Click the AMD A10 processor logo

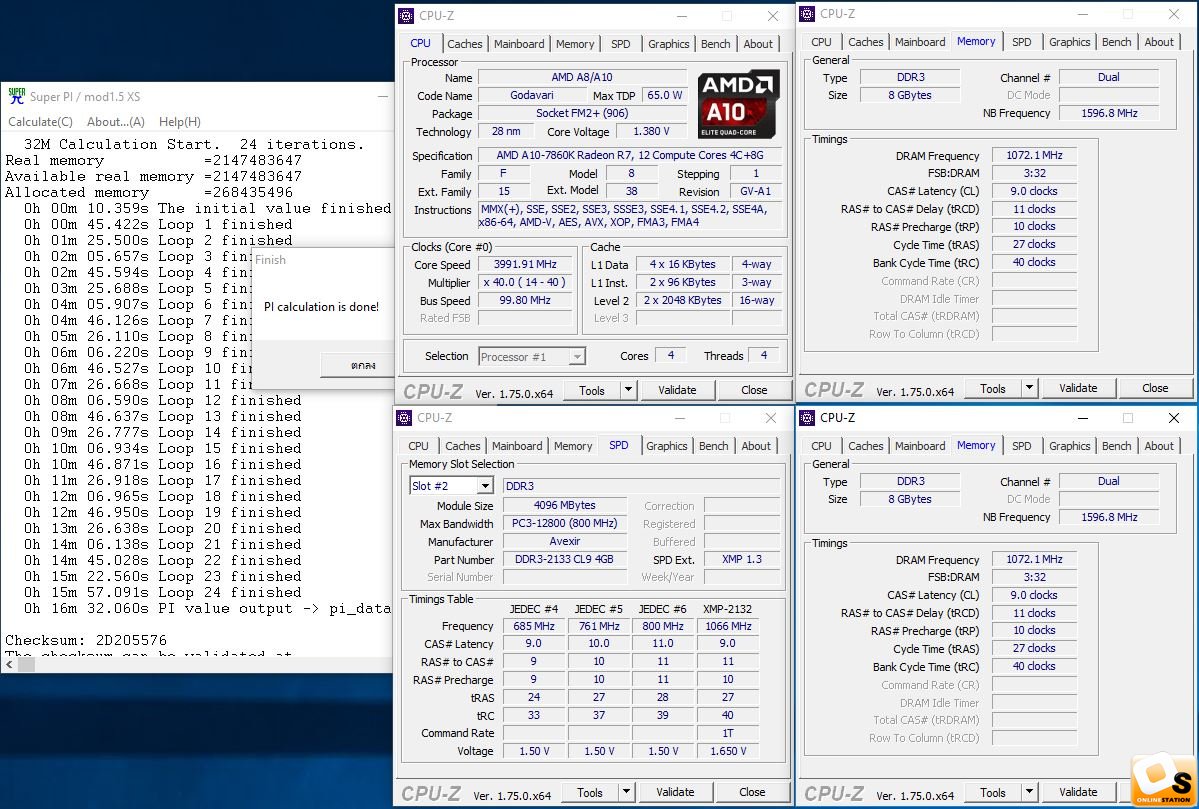pyautogui.click(x=738, y=105)
